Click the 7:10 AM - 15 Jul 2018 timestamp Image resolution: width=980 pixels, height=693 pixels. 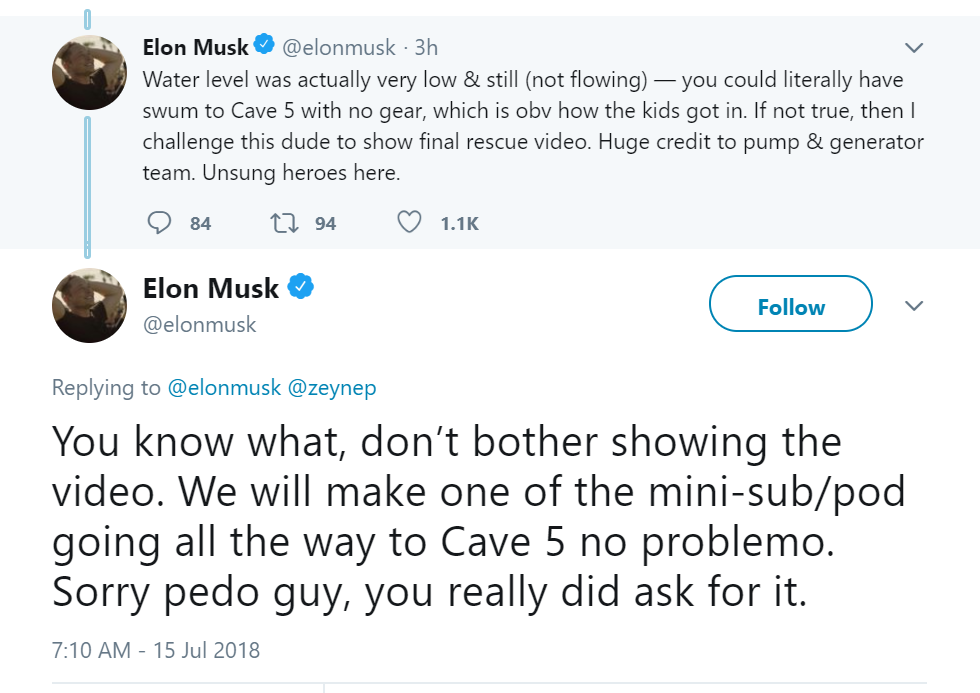point(155,650)
